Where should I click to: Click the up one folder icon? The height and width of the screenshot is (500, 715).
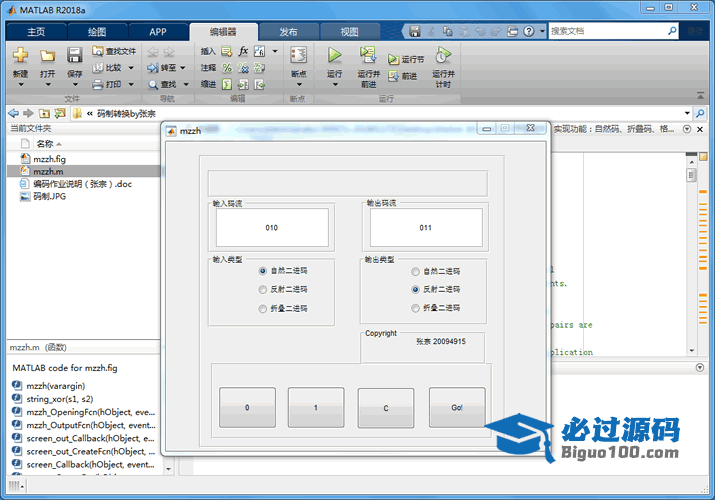[44, 113]
